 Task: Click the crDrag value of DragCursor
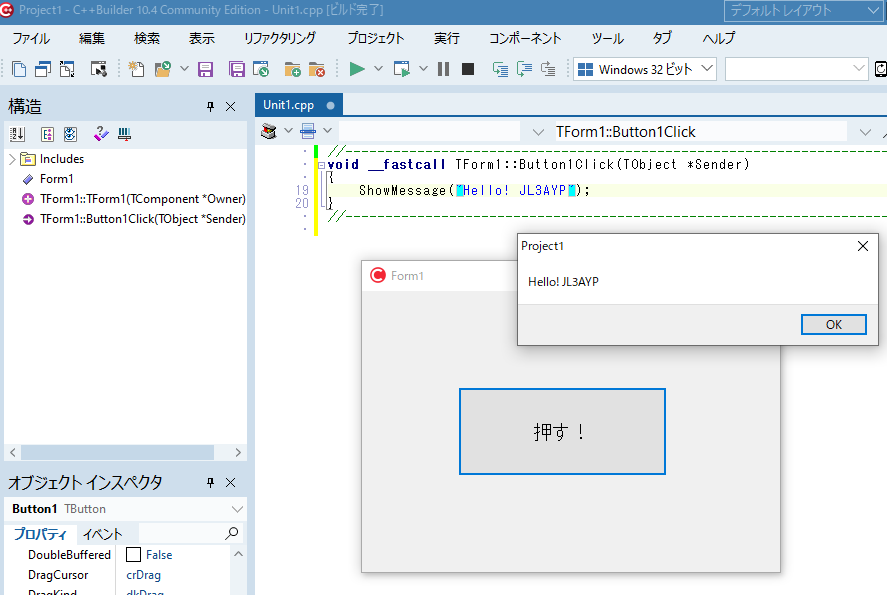(x=143, y=575)
